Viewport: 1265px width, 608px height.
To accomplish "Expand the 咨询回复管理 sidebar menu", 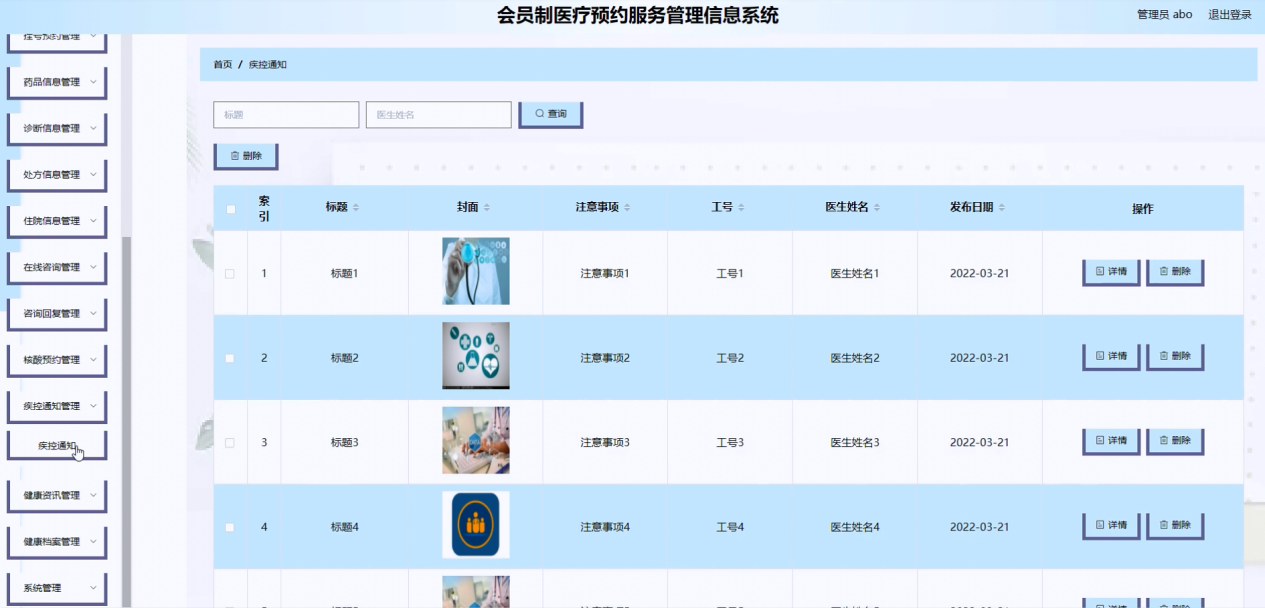I will [x=57, y=314].
